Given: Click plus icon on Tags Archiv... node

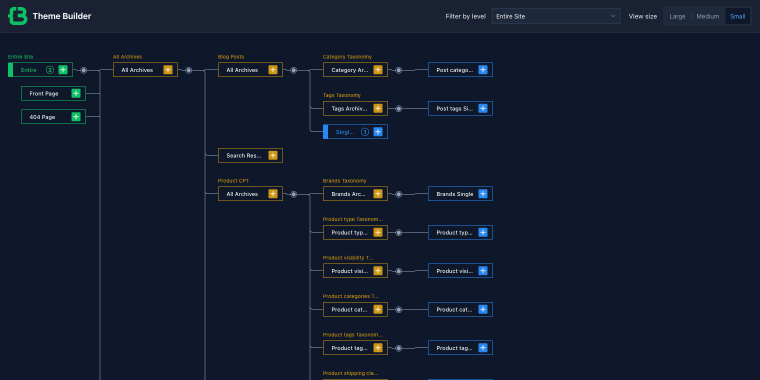Looking at the screenshot, I should [378, 109].
